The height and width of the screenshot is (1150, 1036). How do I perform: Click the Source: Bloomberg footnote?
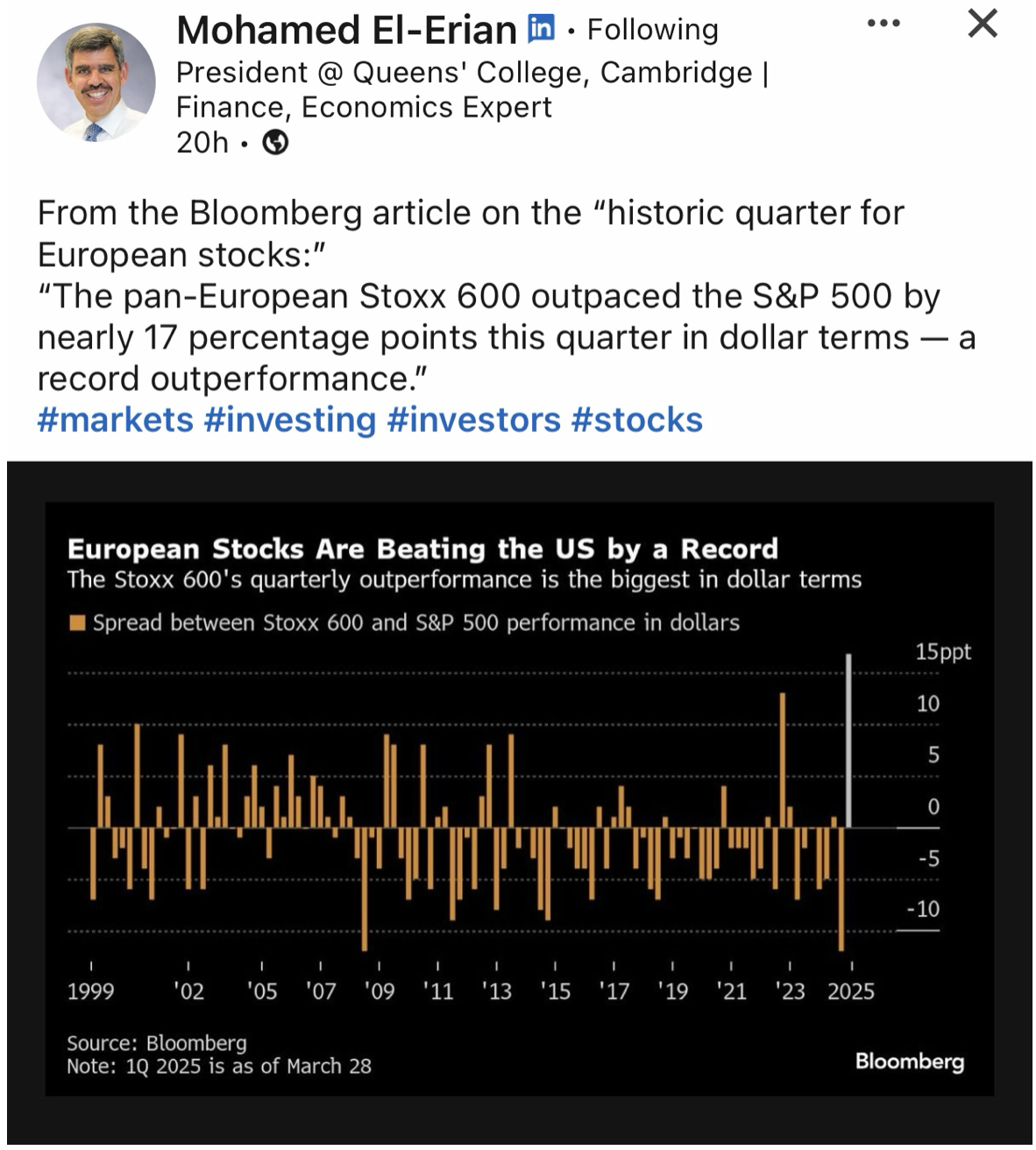point(157,1043)
